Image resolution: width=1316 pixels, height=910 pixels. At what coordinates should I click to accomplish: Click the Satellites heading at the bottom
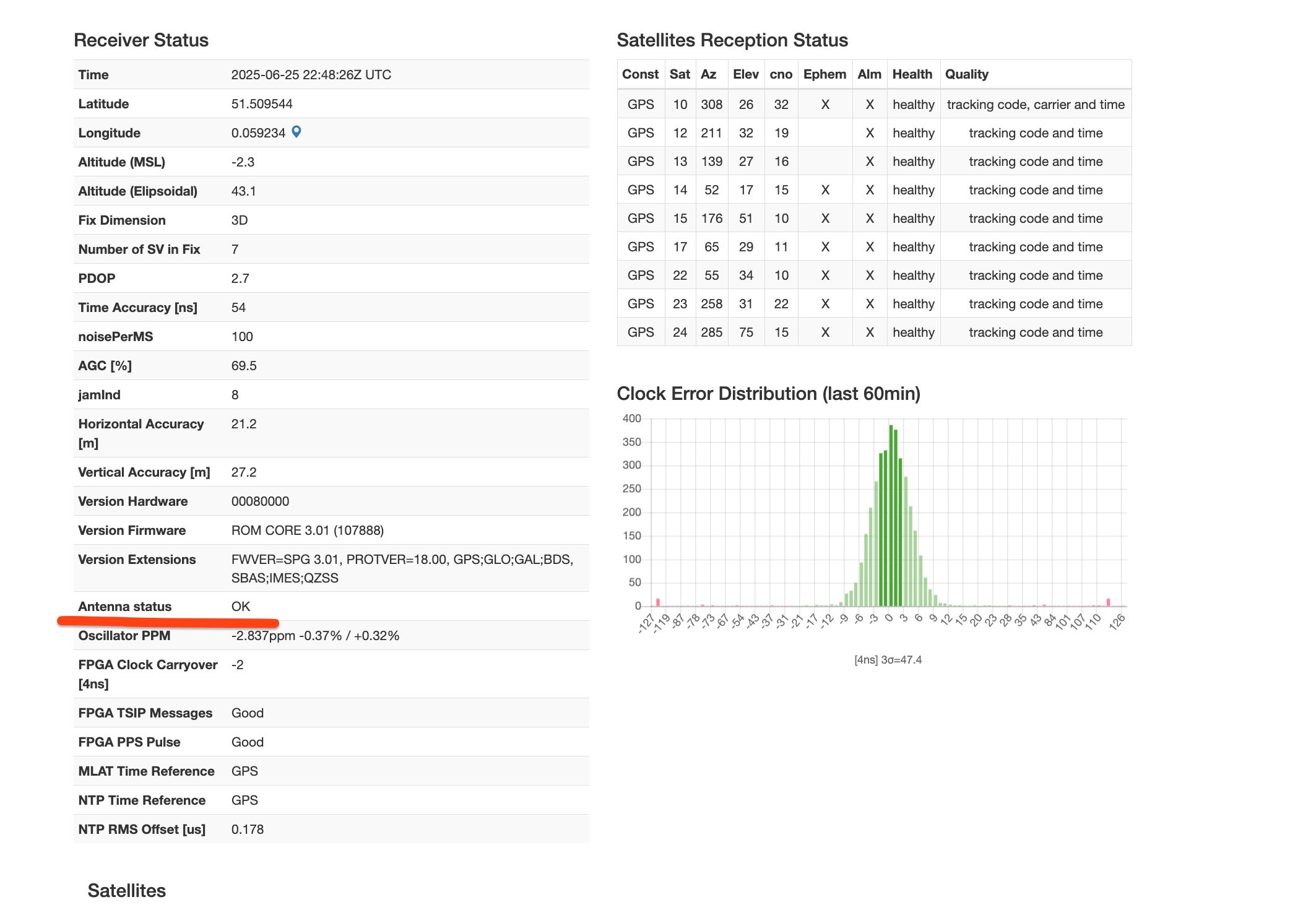point(127,891)
